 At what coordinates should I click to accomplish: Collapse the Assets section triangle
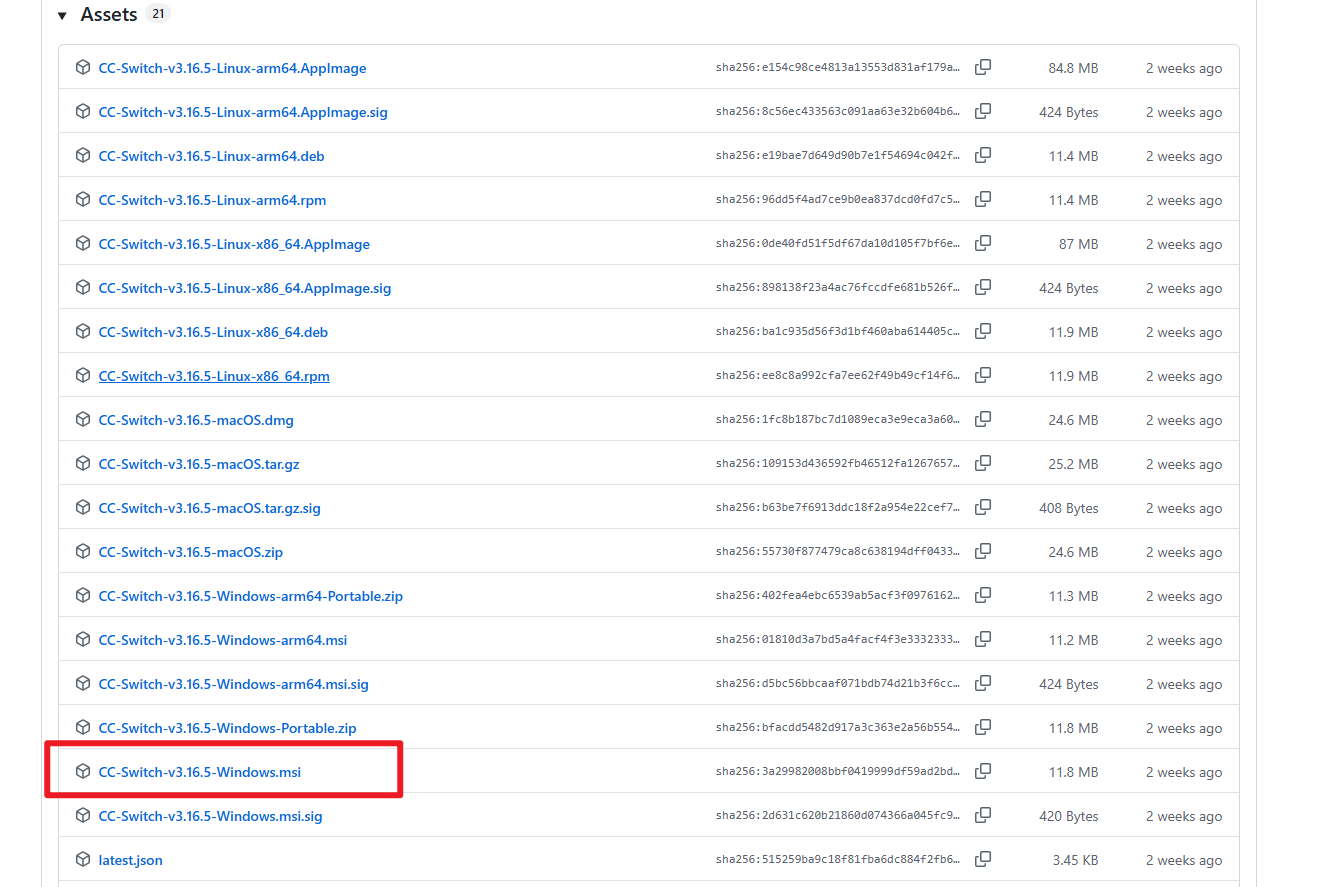click(62, 15)
